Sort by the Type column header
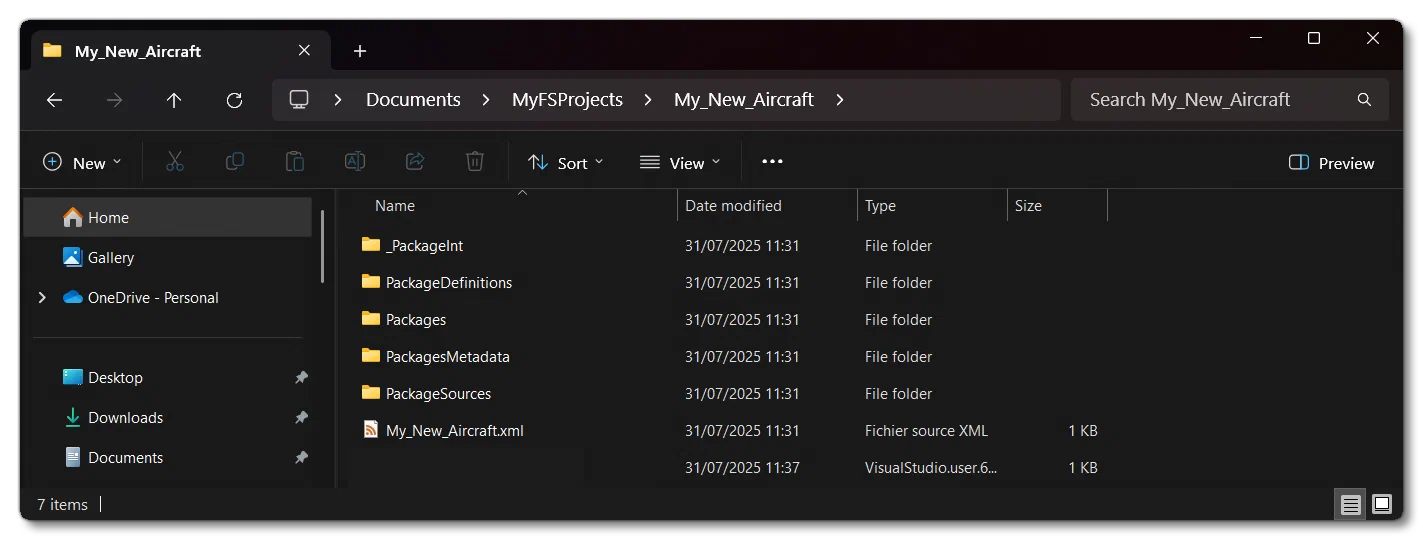The width and height of the screenshot is (1423, 540). coord(880,206)
